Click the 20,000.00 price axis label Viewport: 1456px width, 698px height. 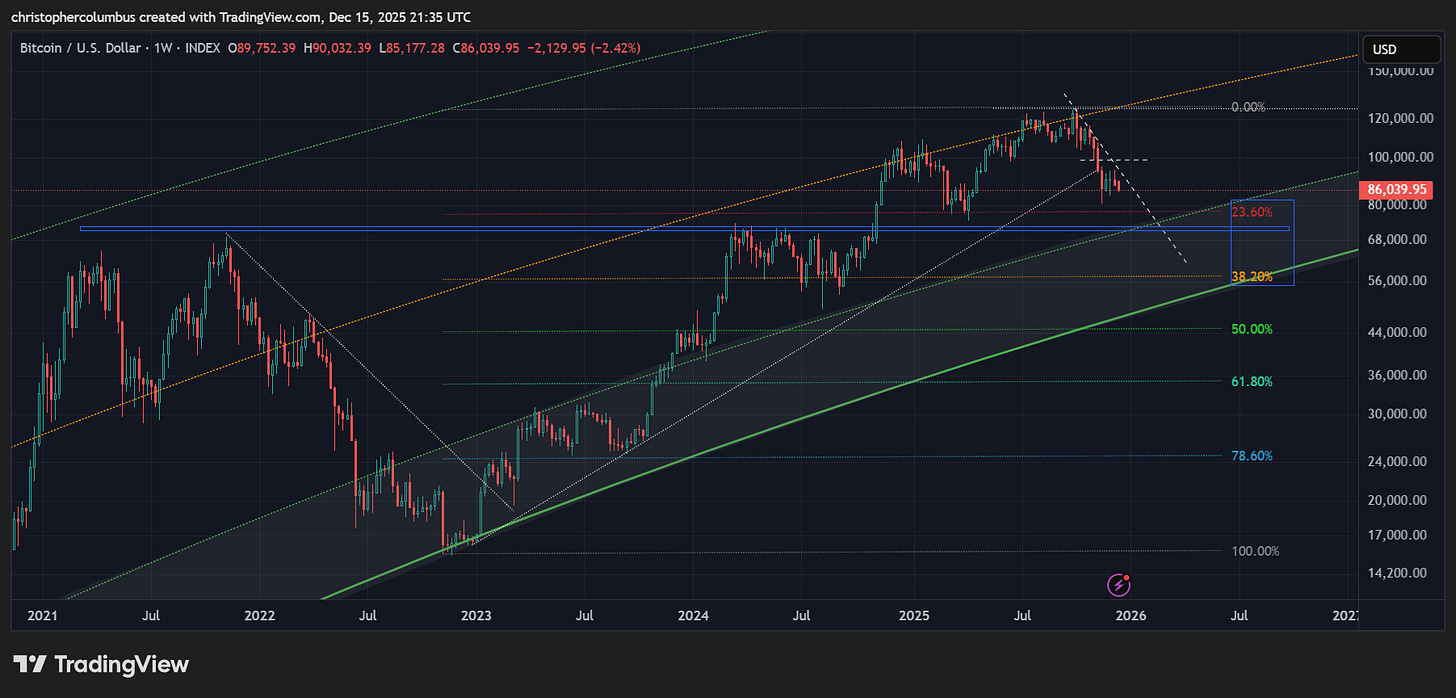(x=1400, y=500)
